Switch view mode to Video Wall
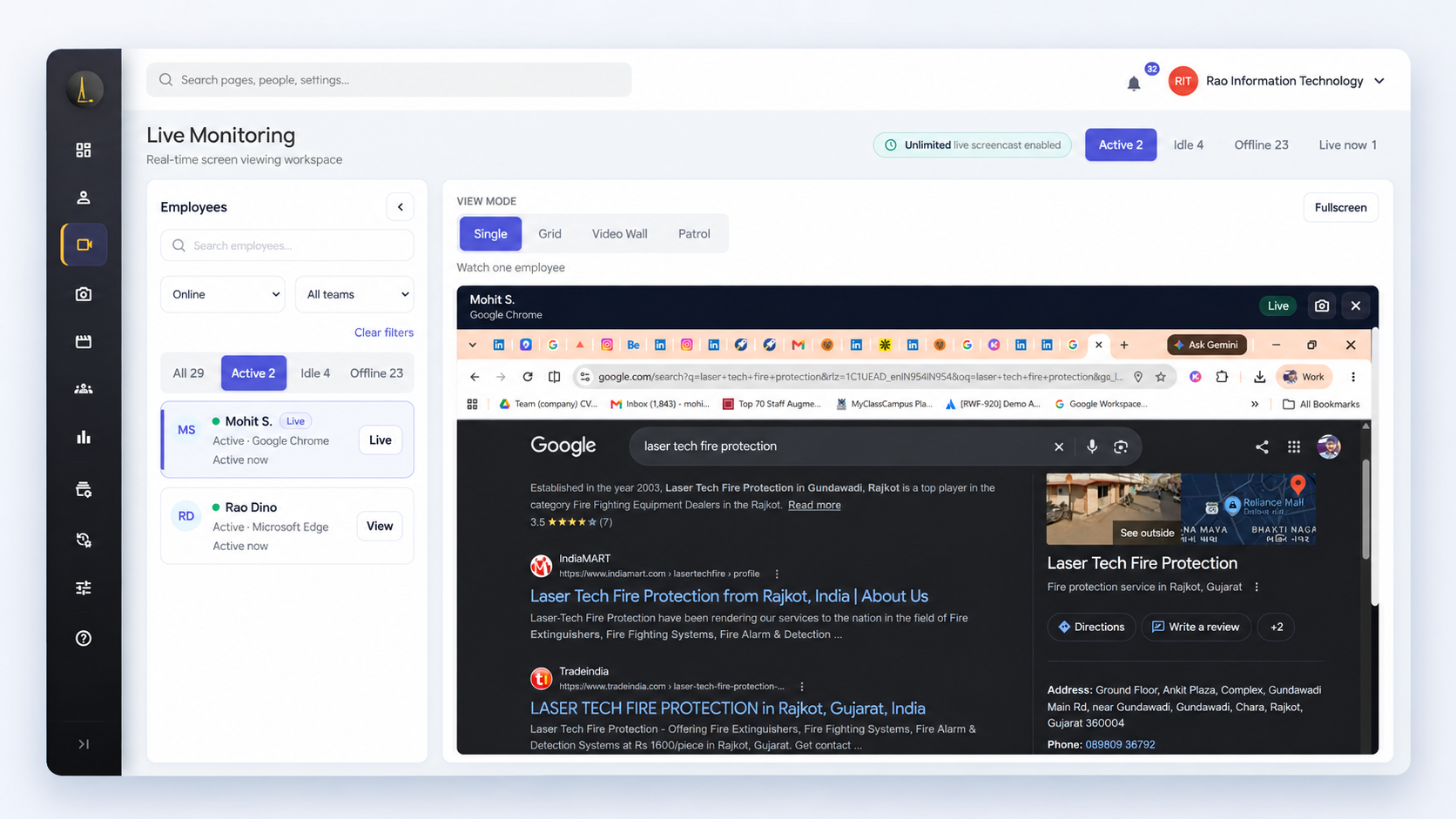The image size is (1456, 819). (x=620, y=233)
